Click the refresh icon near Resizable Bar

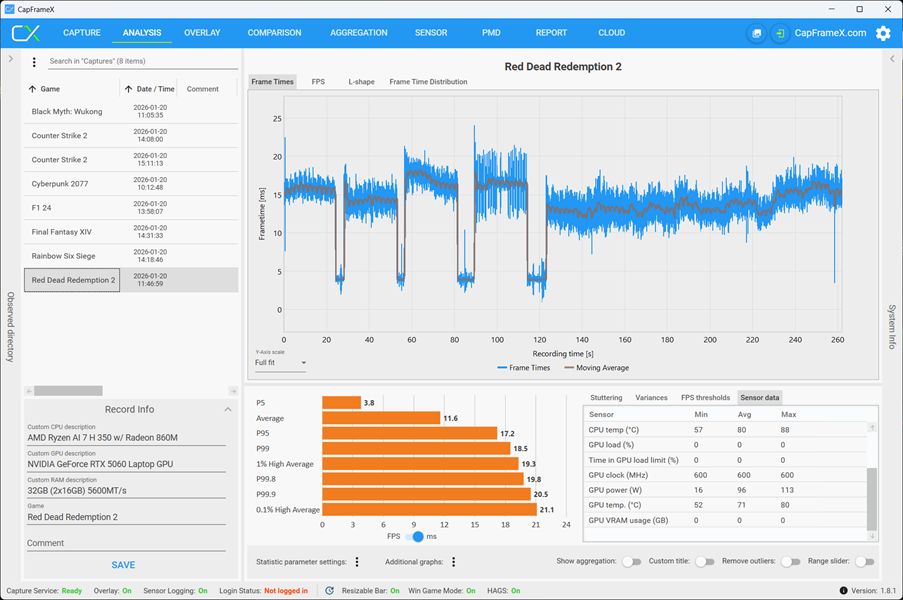coord(330,591)
